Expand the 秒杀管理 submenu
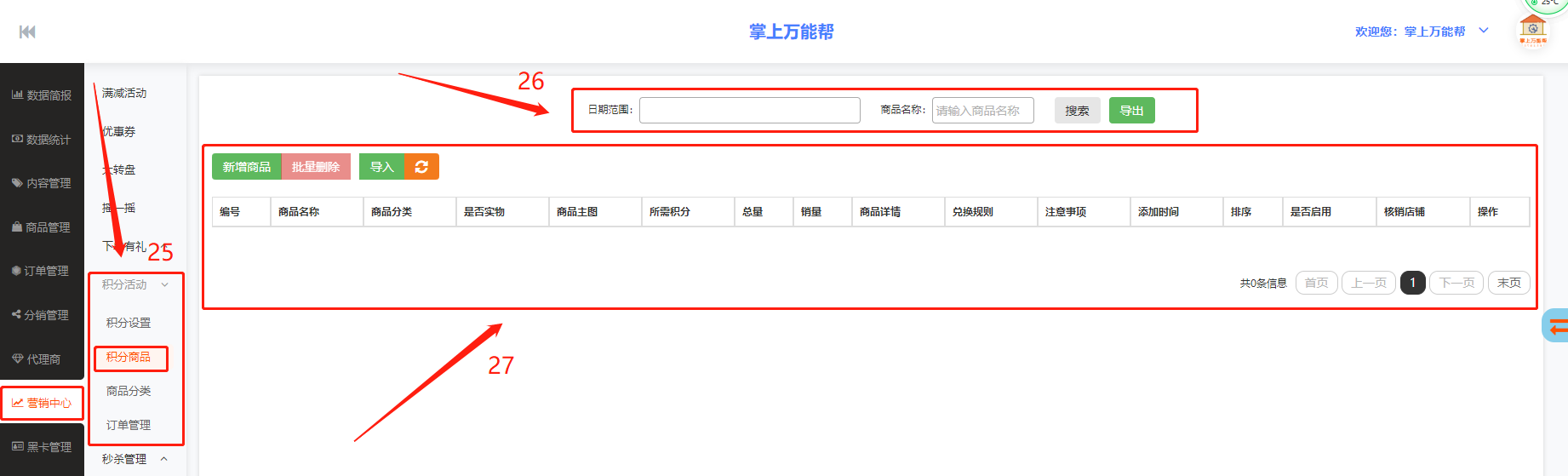This screenshot has height=476, width=1568. pos(135,459)
